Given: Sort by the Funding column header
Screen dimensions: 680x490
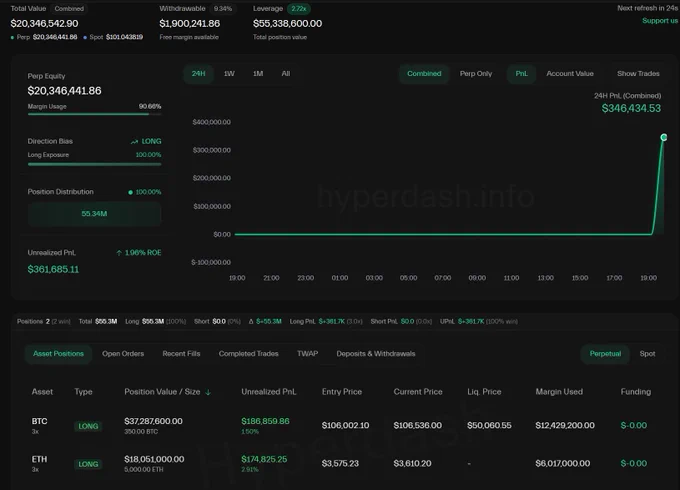Looking at the screenshot, I should [x=635, y=392].
